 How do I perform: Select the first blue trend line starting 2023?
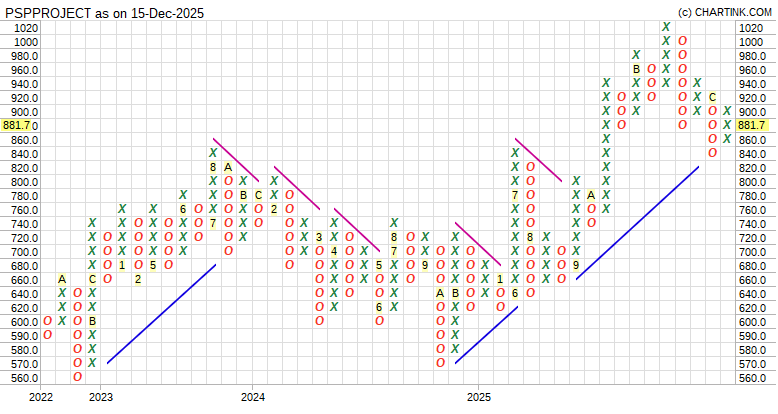[161, 313]
